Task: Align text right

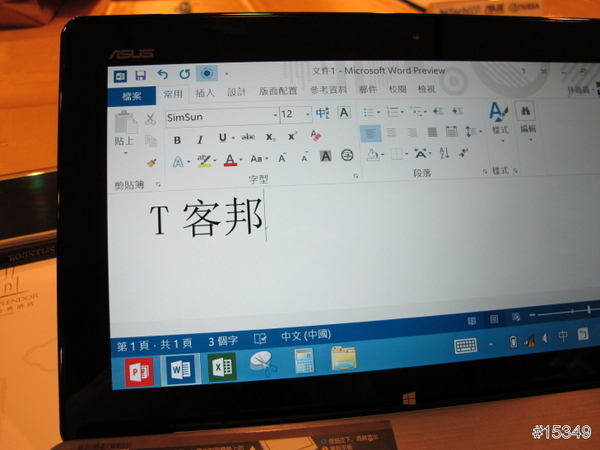Action: 412,132
